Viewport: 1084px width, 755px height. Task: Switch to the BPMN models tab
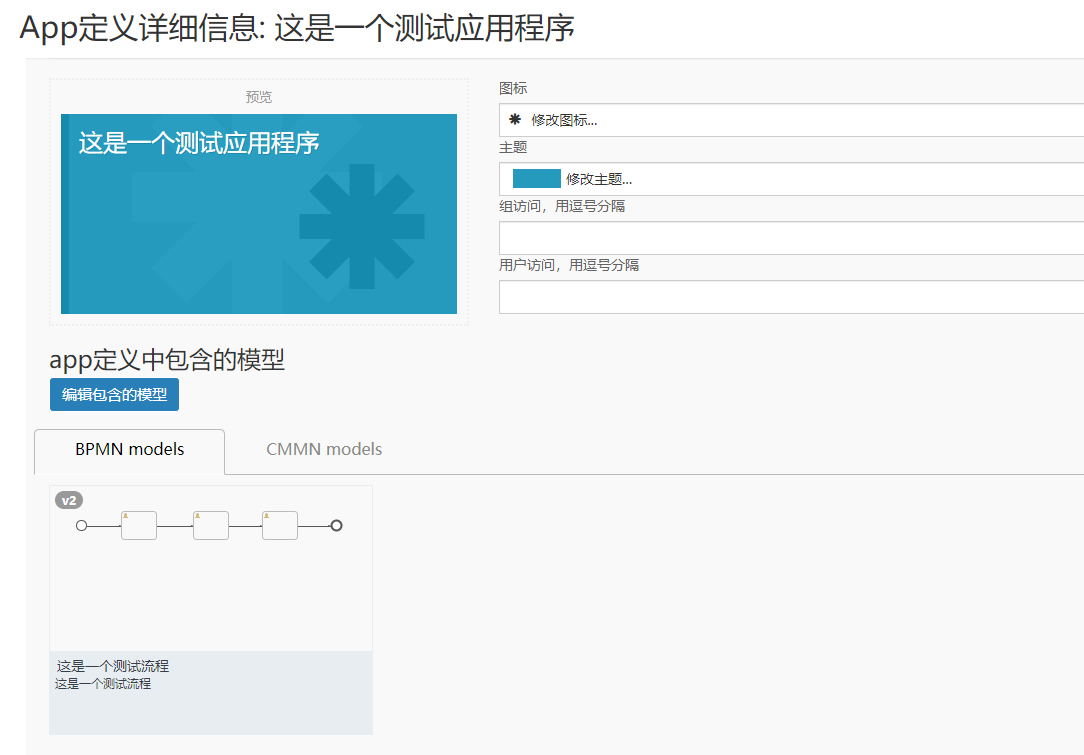[x=129, y=449]
